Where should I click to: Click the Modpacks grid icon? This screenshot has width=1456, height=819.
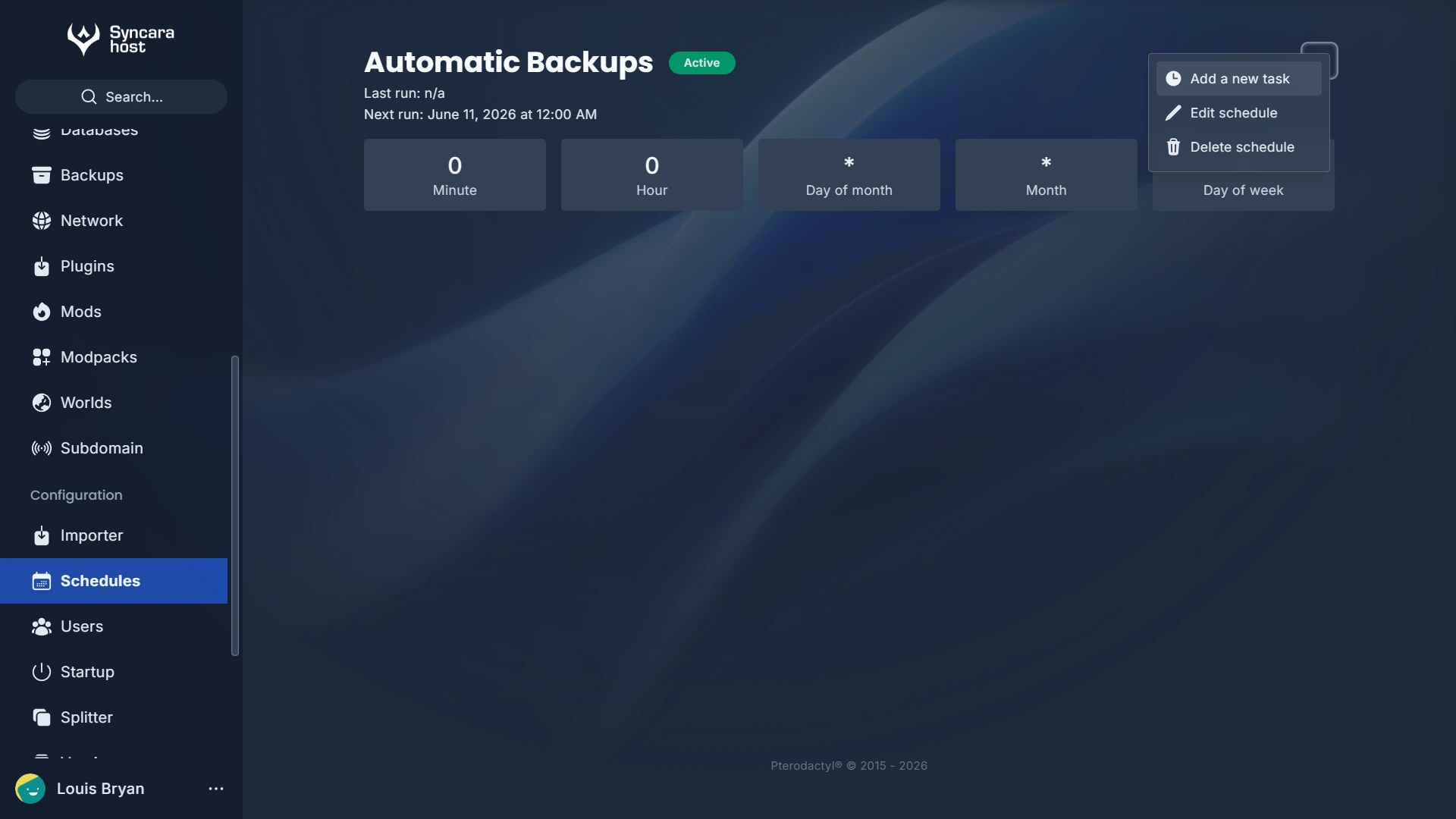(42, 357)
